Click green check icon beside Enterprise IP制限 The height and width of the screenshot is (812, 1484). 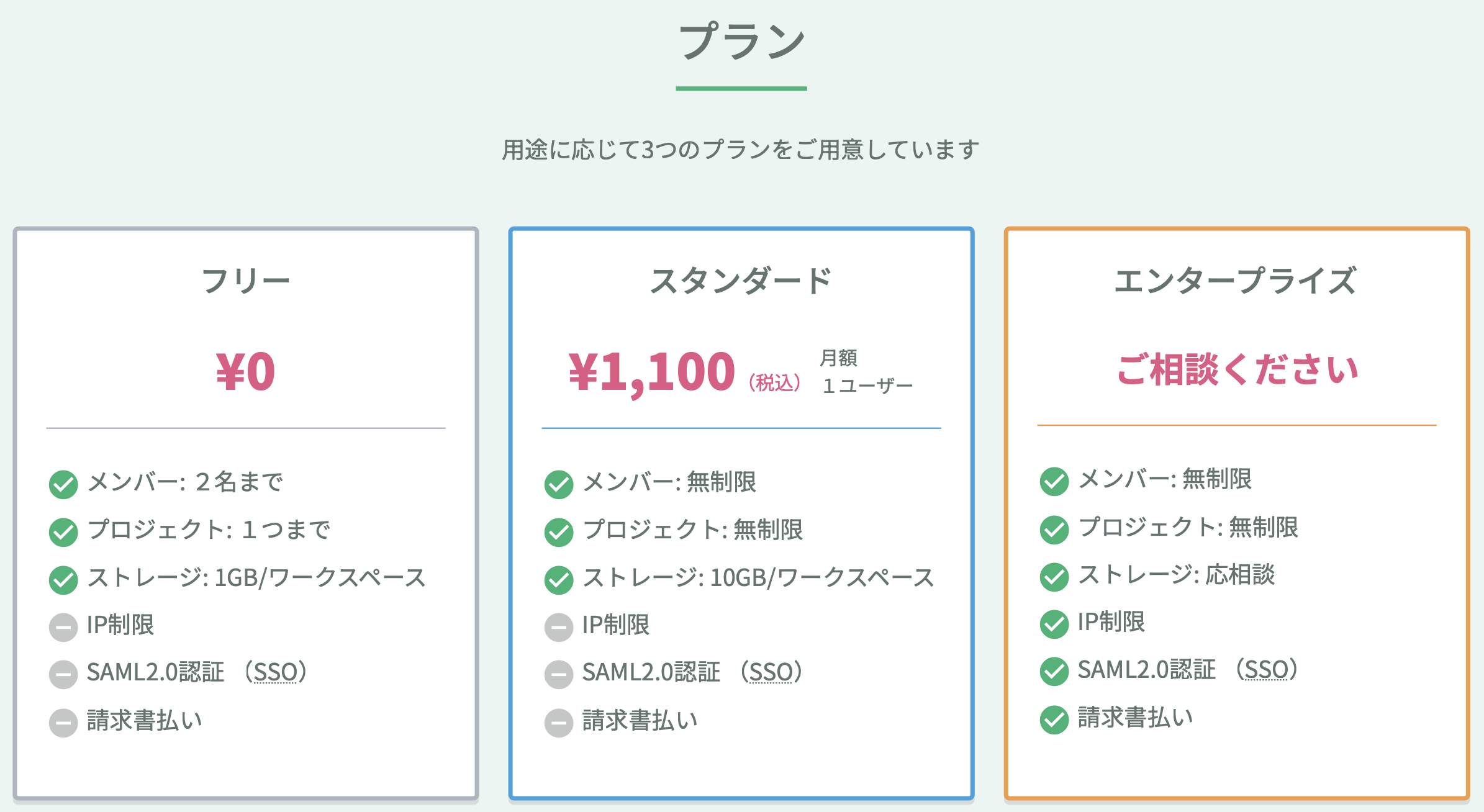click(1054, 624)
